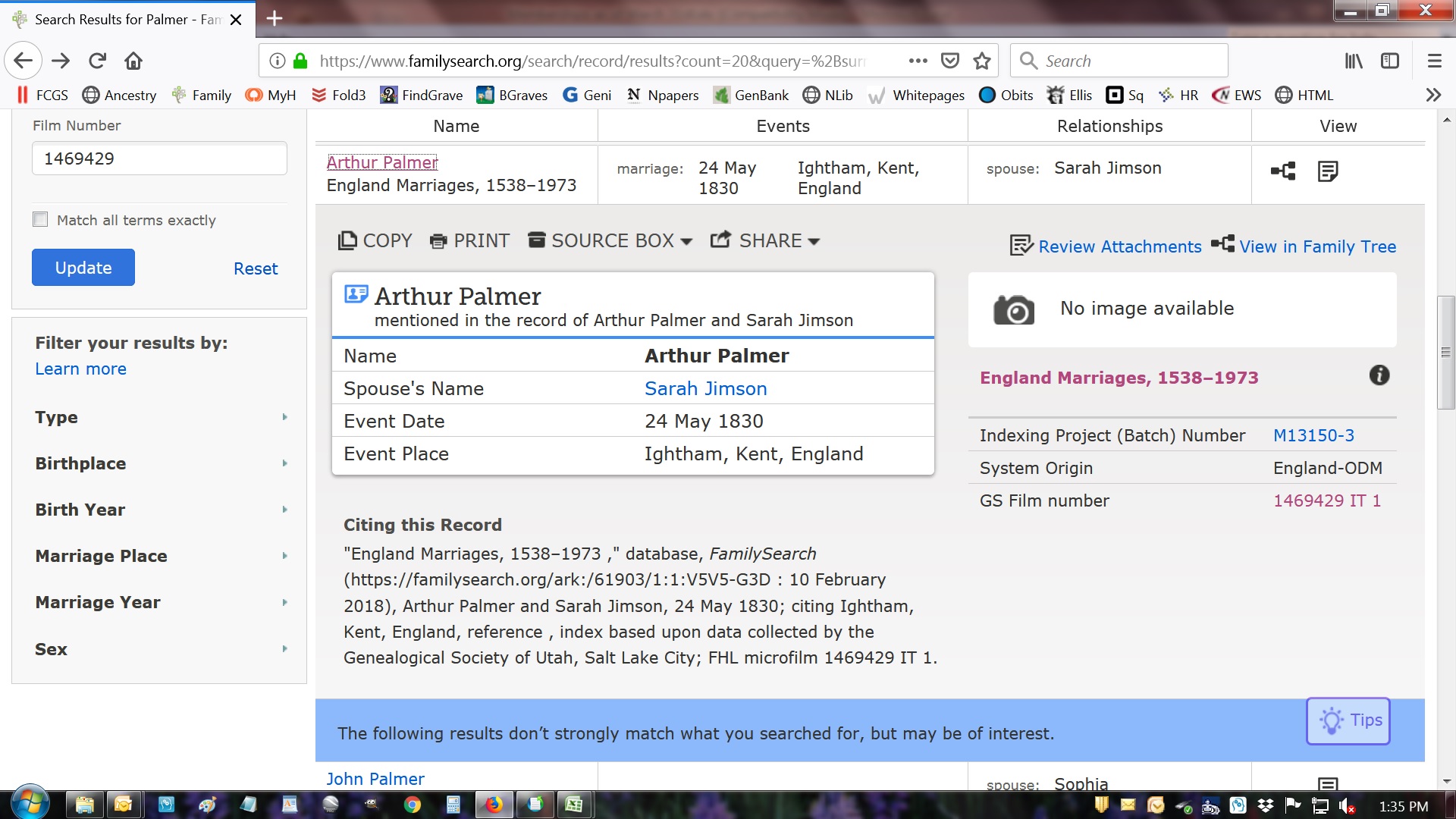The image size is (1456, 819).
Task: Click collection info icon beside England Marriages
Action: pyautogui.click(x=1379, y=375)
